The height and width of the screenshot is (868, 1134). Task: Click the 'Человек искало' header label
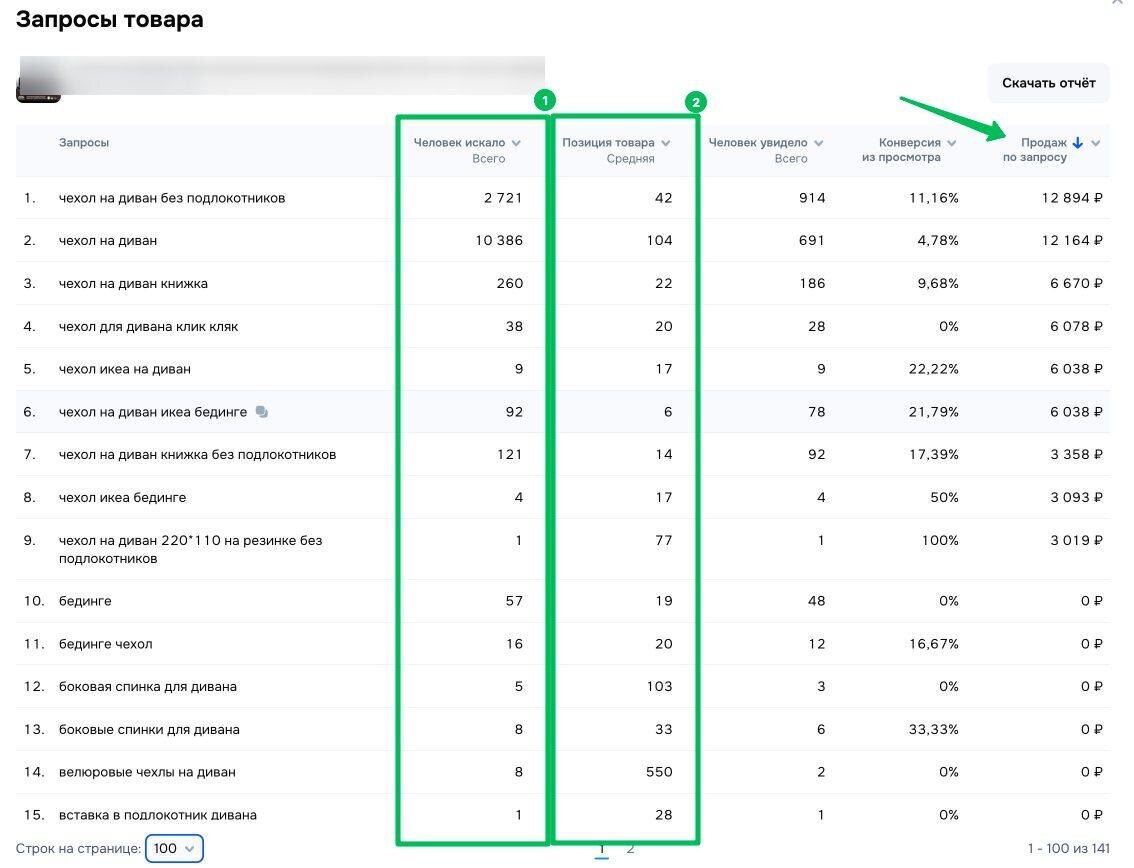click(x=459, y=142)
